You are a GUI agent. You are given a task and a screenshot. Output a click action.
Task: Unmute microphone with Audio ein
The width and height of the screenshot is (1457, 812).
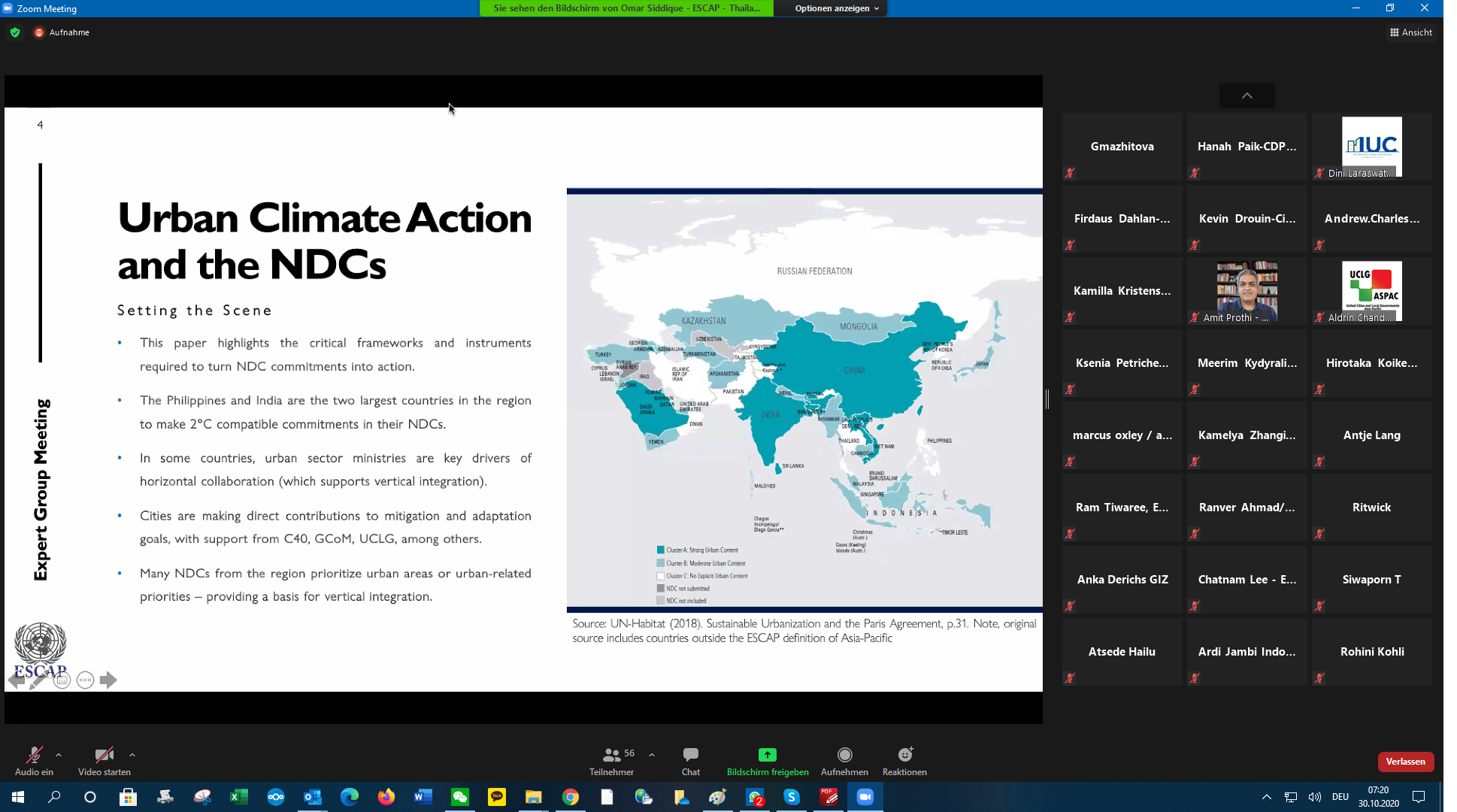point(34,760)
